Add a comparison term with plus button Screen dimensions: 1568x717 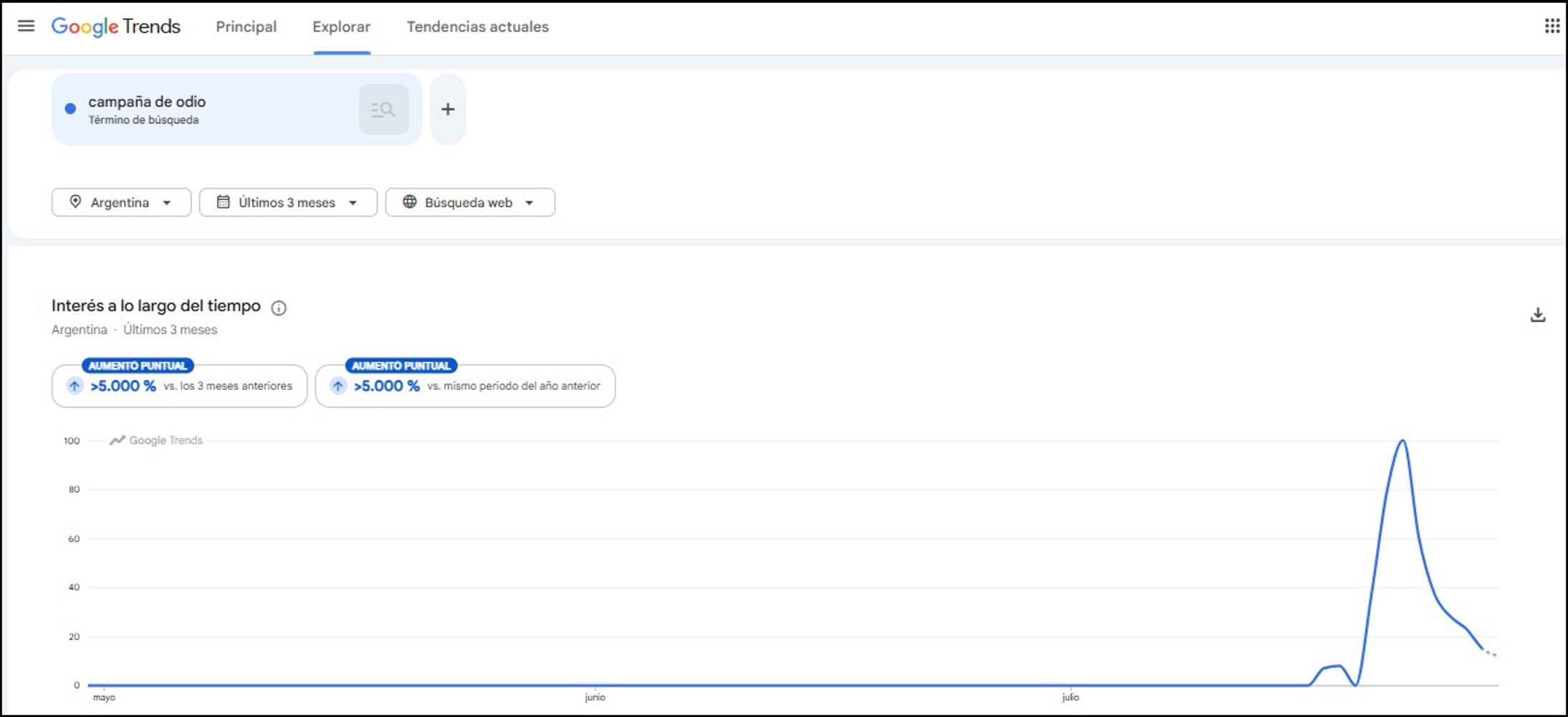pyautogui.click(x=448, y=109)
